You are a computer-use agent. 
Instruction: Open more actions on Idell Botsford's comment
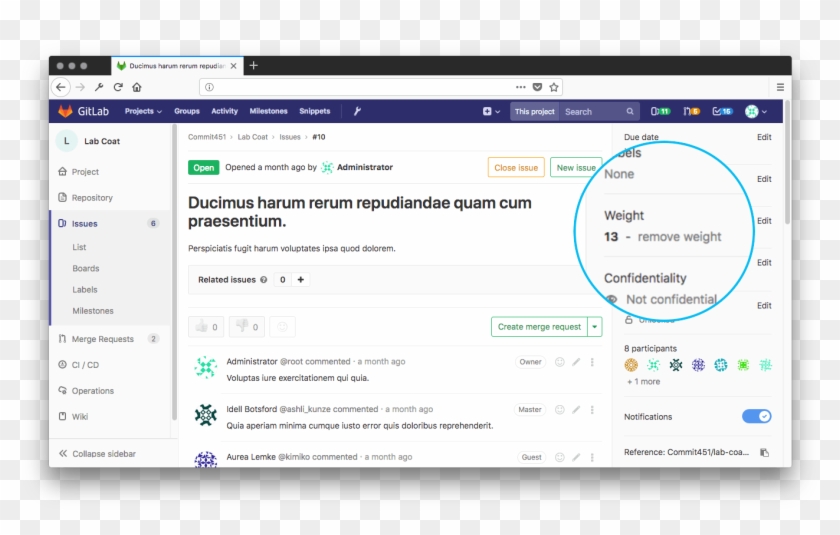click(592, 409)
